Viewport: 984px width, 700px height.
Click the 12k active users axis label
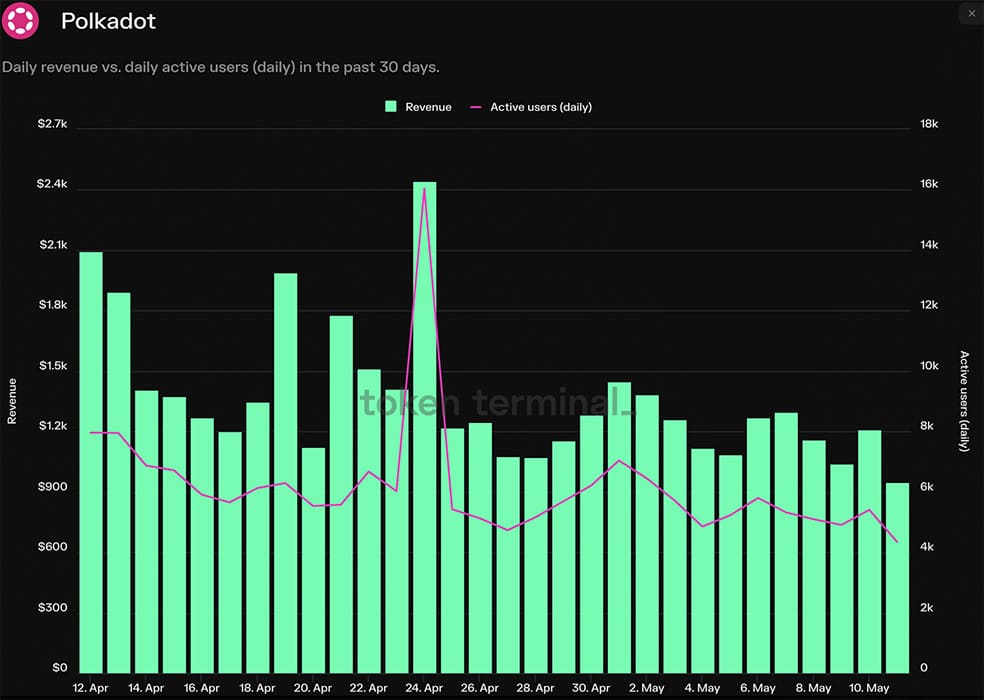pyautogui.click(x=929, y=305)
